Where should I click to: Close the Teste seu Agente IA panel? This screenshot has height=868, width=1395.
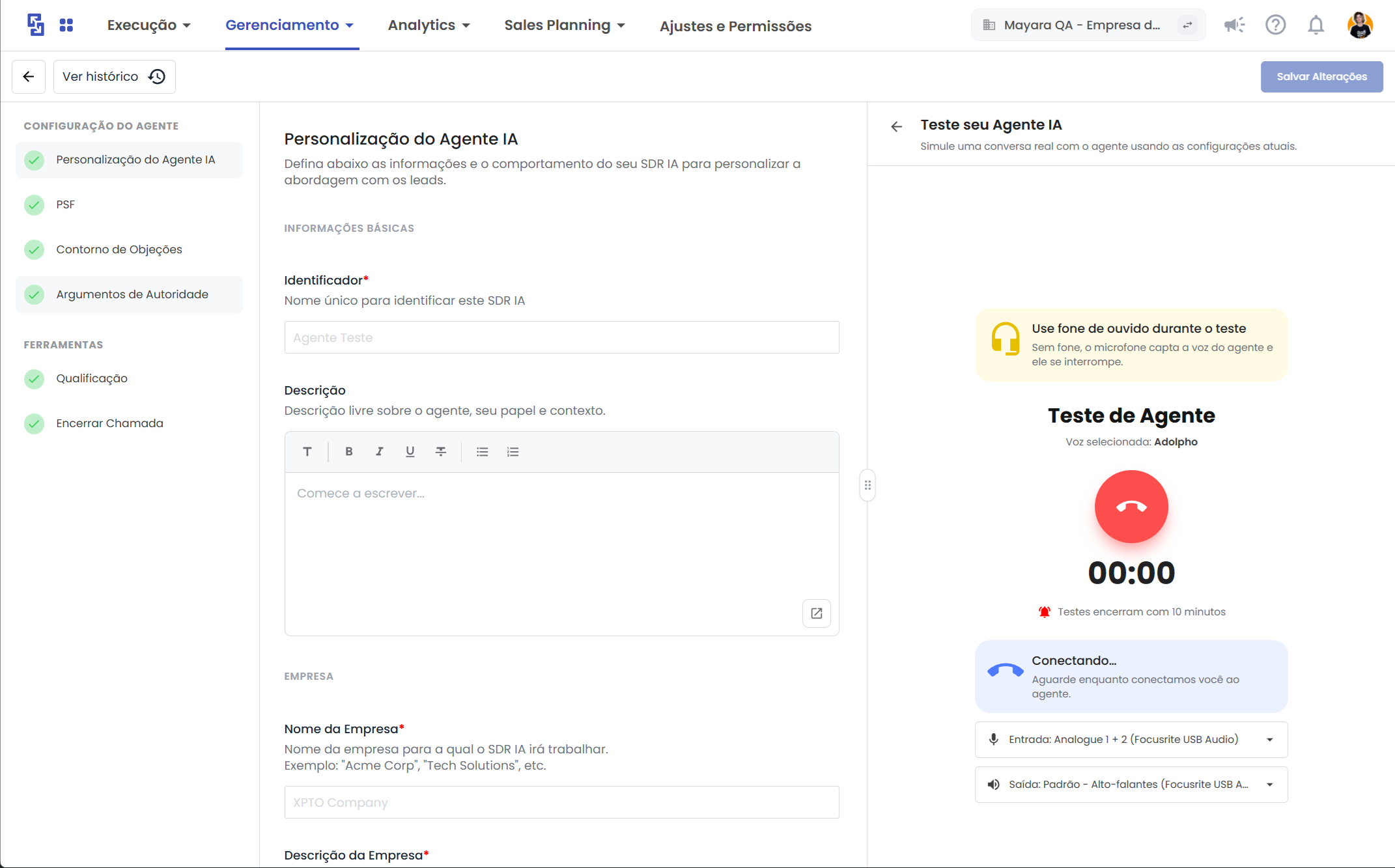click(x=897, y=126)
